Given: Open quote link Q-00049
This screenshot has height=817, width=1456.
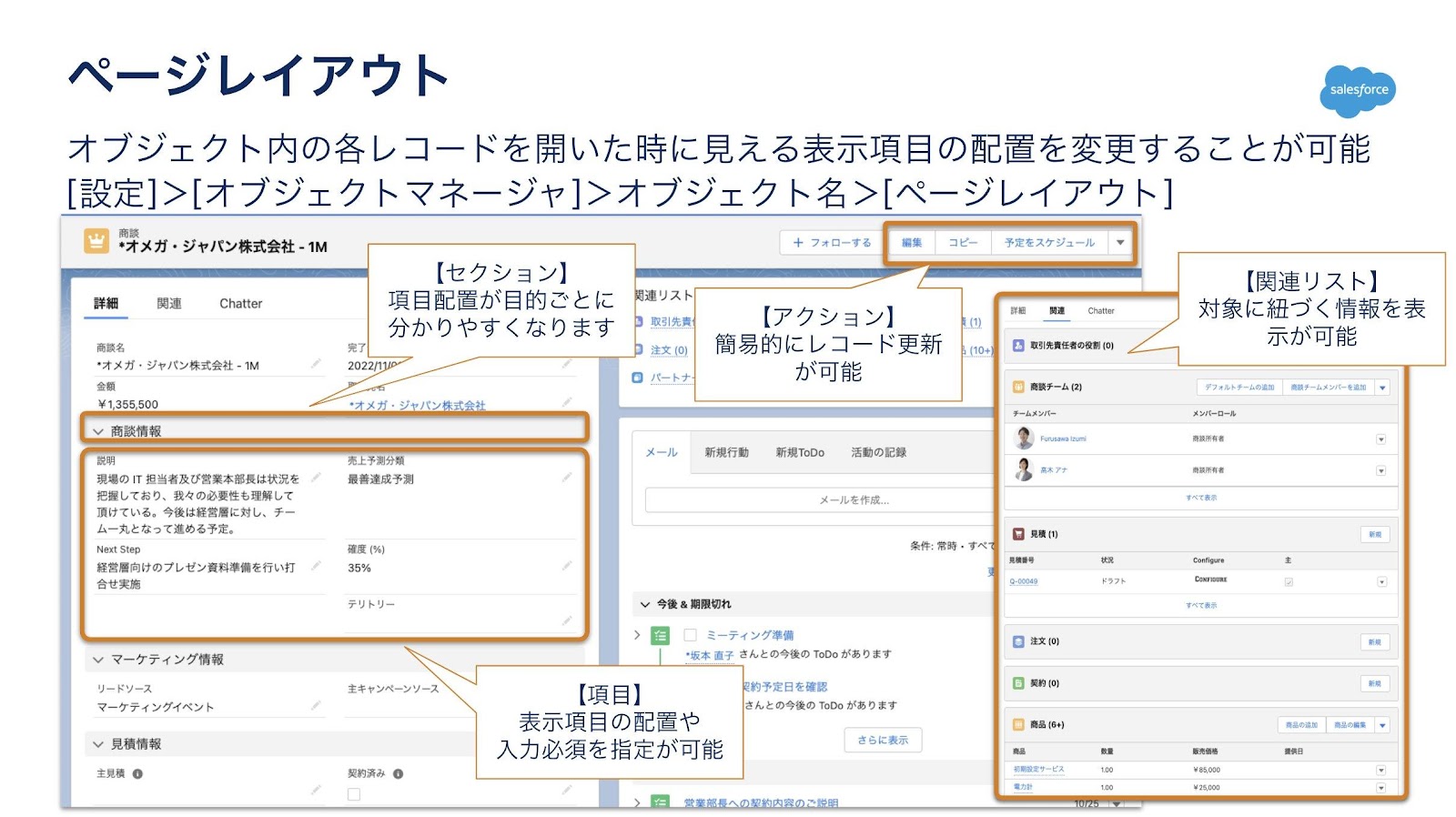Looking at the screenshot, I should tap(1024, 581).
